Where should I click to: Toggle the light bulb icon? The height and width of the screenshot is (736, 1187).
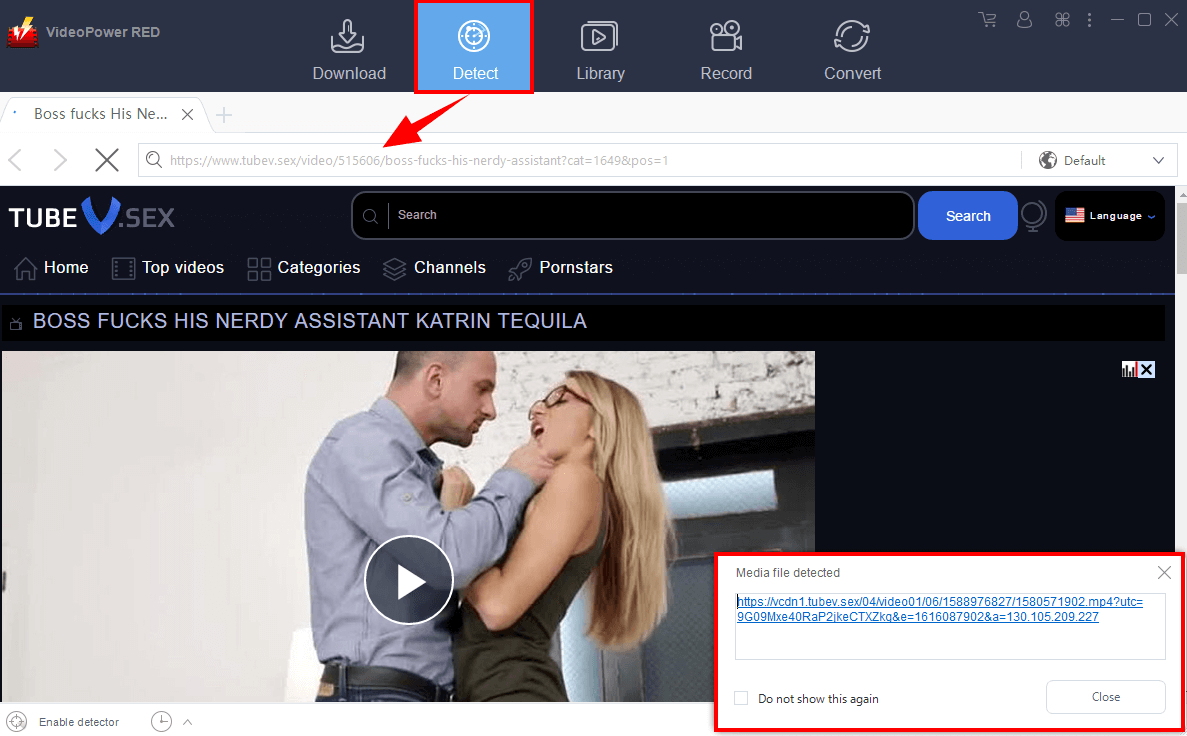coord(1034,216)
